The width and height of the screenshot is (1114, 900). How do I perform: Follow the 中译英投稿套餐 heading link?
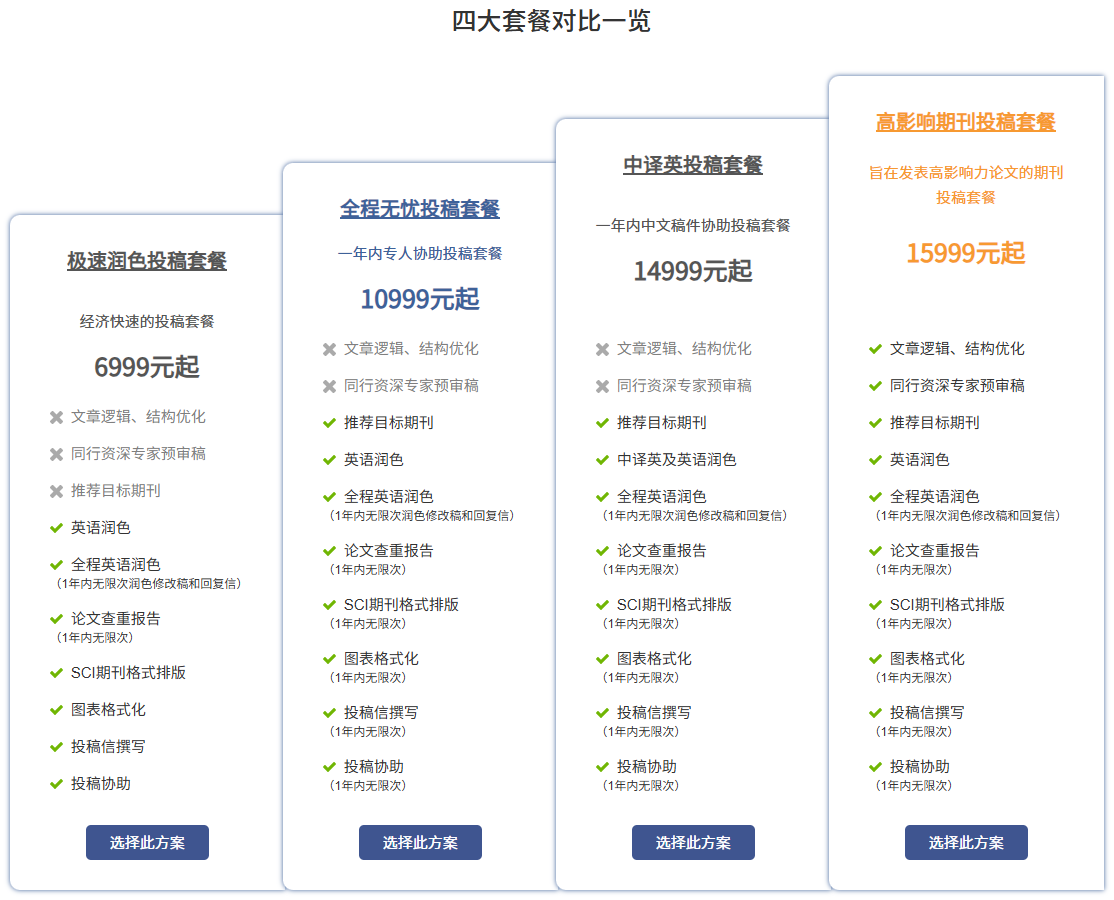point(693,165)
